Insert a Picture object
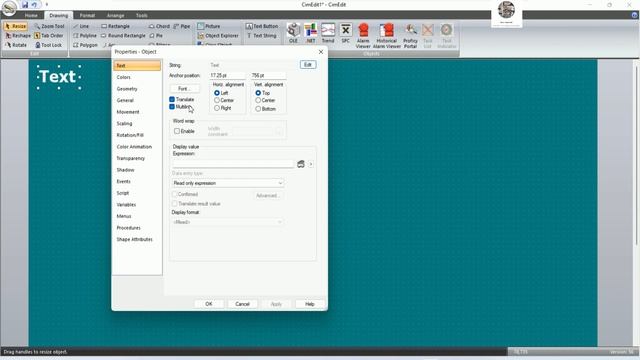The image size is (640, 360). (209, 26)
